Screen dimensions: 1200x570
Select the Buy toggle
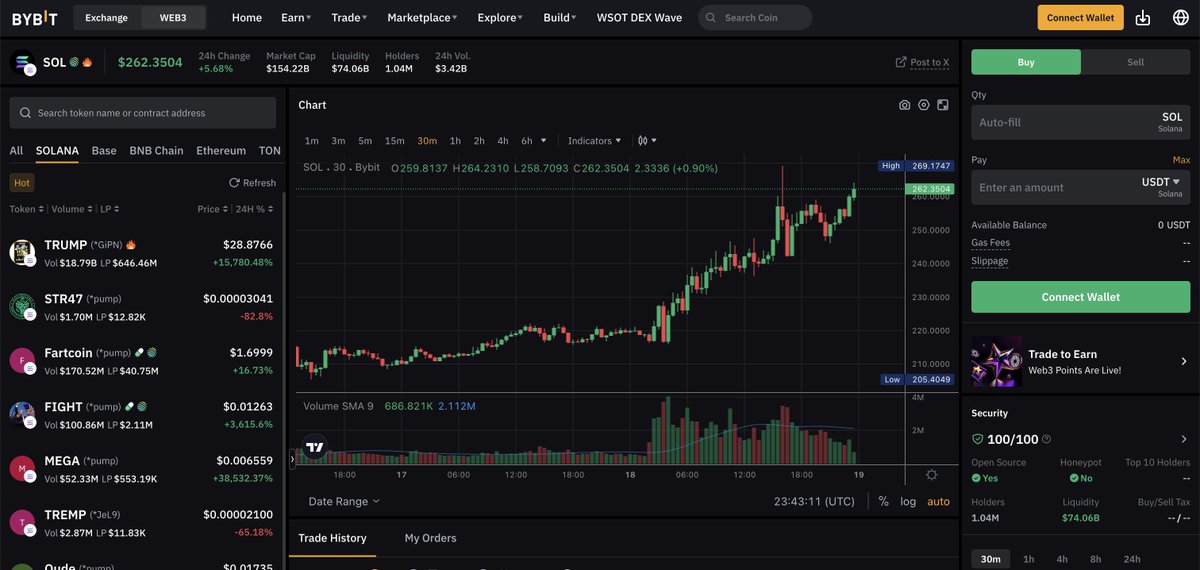[1026, 62]
